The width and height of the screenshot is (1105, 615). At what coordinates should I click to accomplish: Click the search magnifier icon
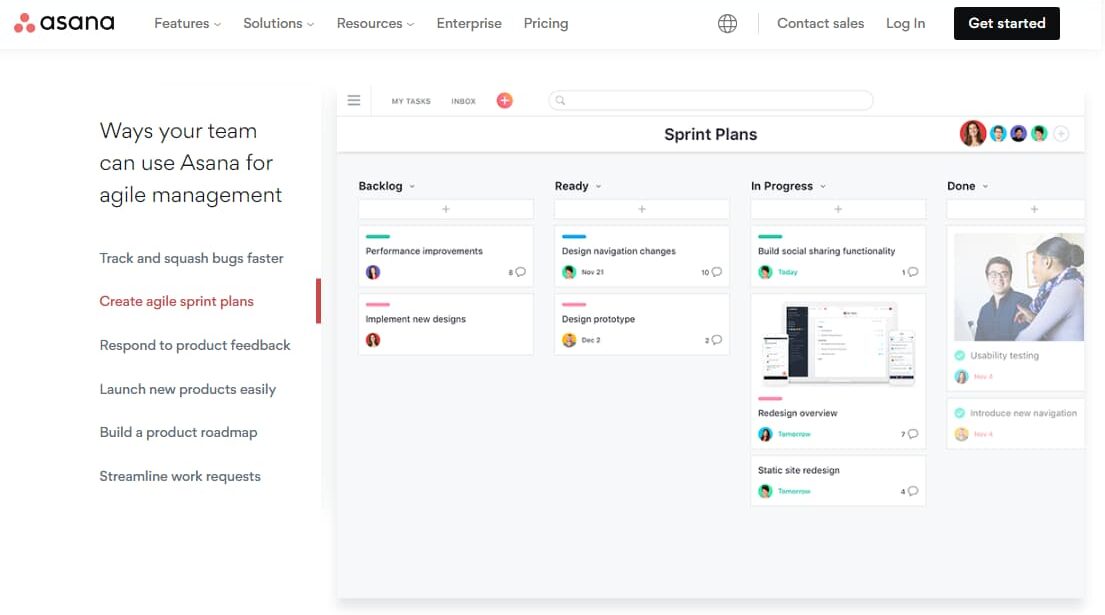tap(560, 101)
